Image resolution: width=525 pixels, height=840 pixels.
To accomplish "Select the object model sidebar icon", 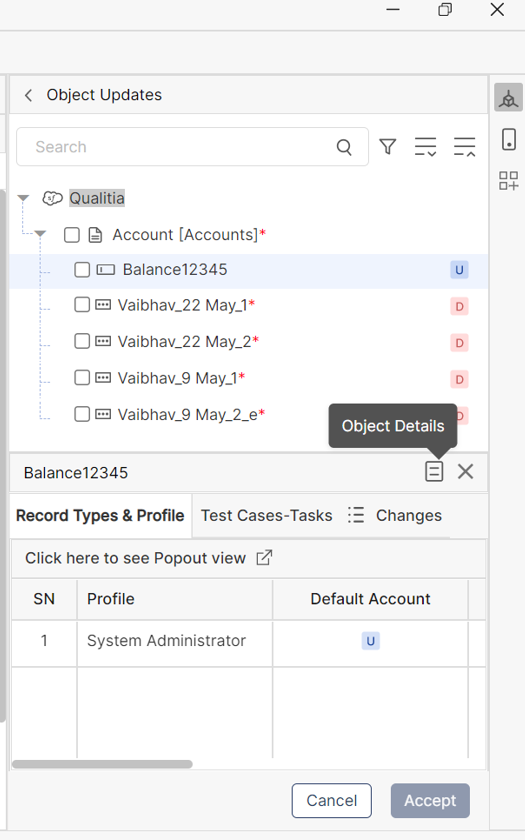I will click(x=508, y=98).
